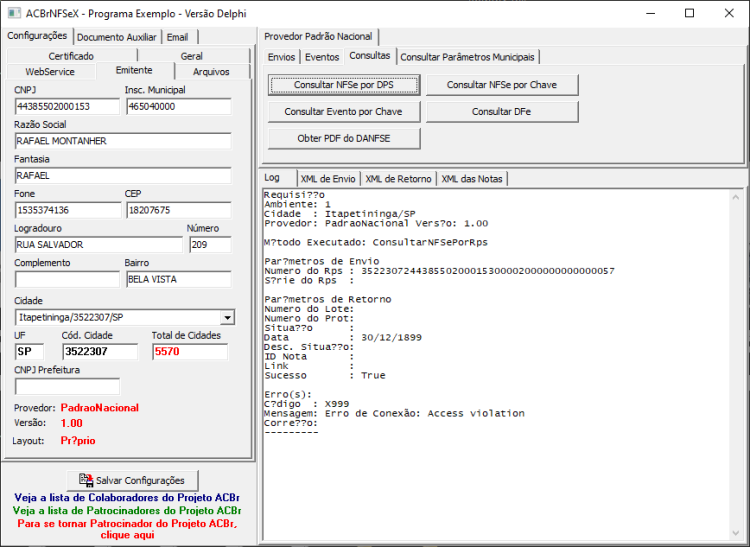Viewport: 750px width, 547px height.
Task: Click the Consultar DFe button
Action: pyautogui.click(x=502, y=111)
